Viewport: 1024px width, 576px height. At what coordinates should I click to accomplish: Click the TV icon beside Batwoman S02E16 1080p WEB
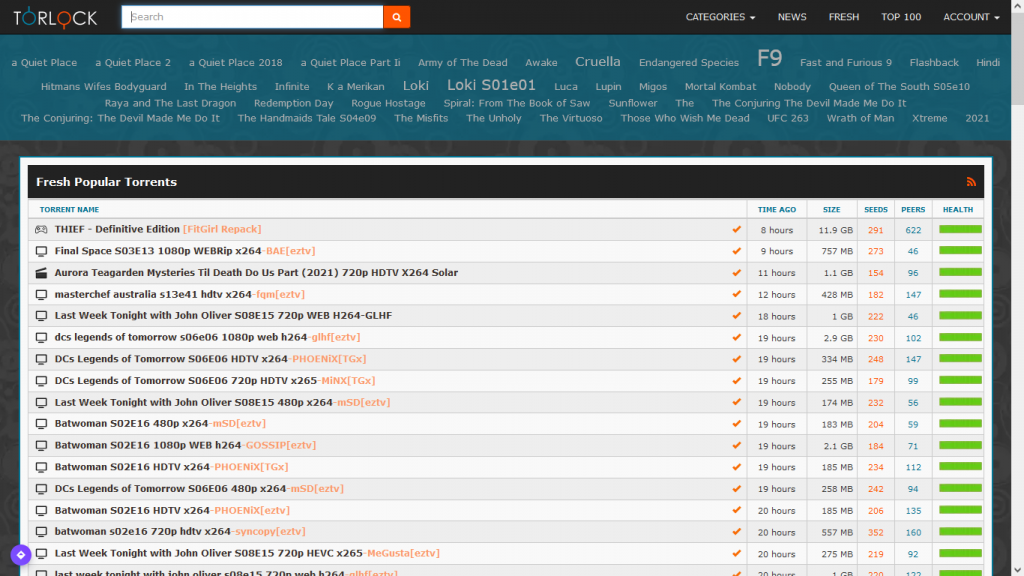[x=41, y=445]
